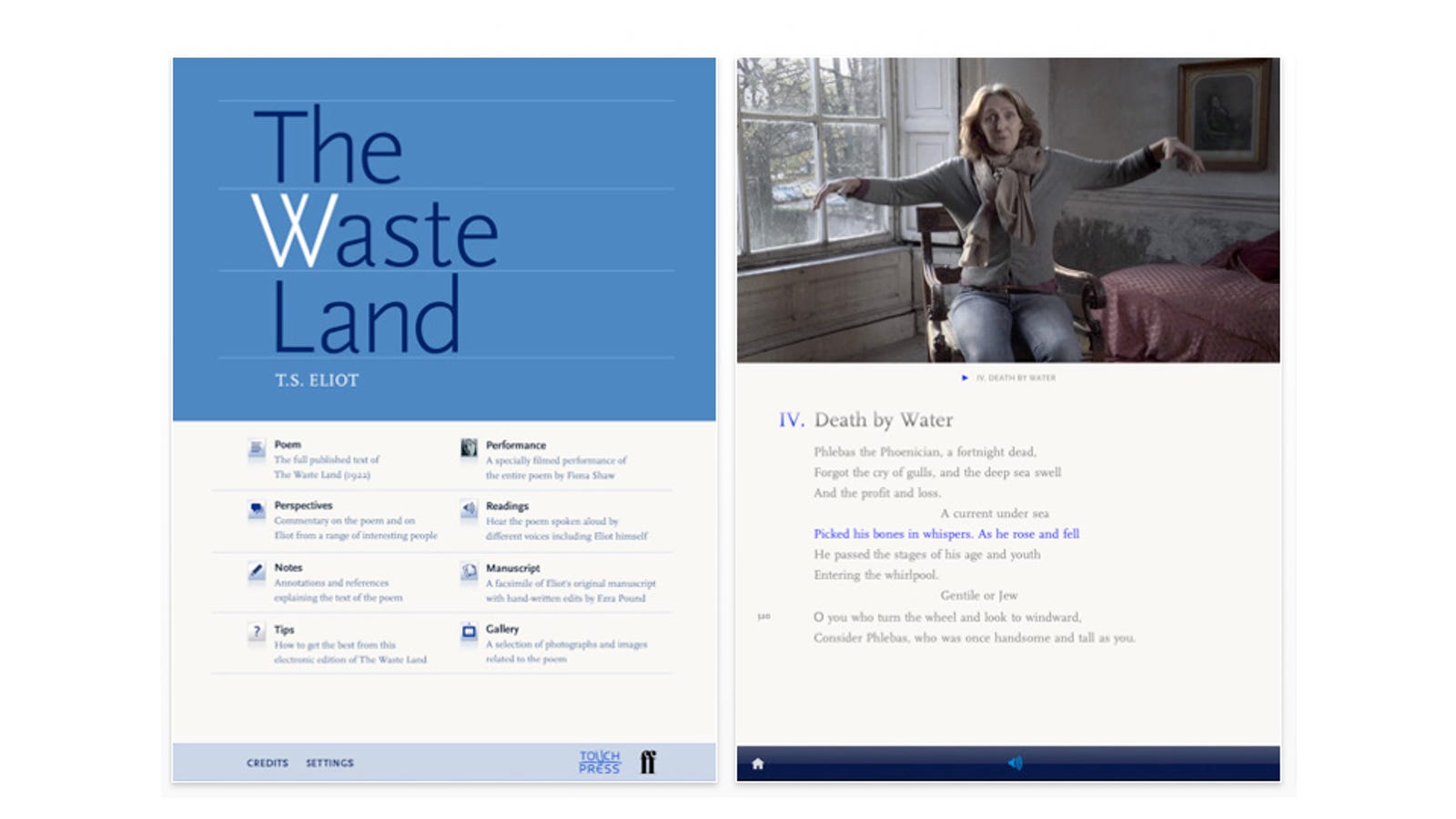The image size is (1456, 819).
Task: Tap line "O you who turn the wheel"
Action: tap(947, 617)
